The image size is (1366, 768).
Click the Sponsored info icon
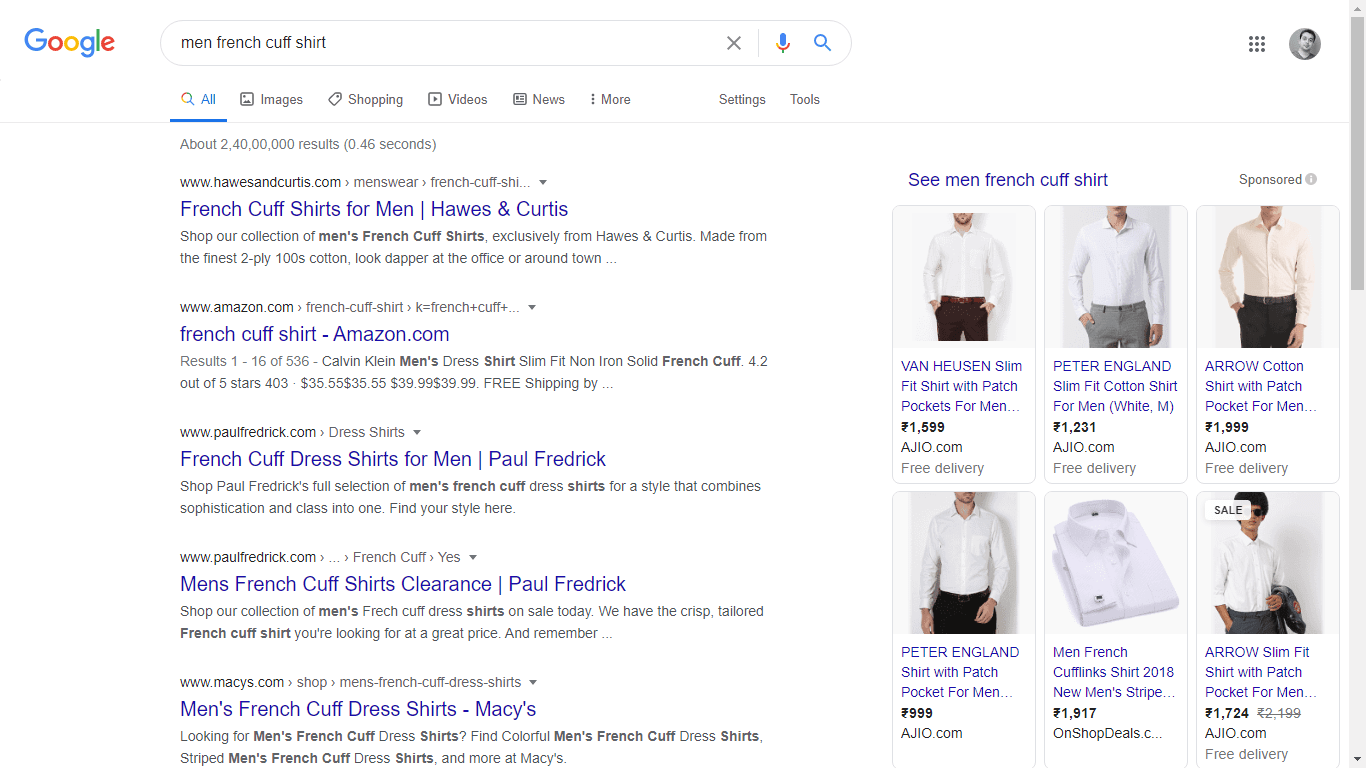pyautogui.click(x=1311, y=180)
